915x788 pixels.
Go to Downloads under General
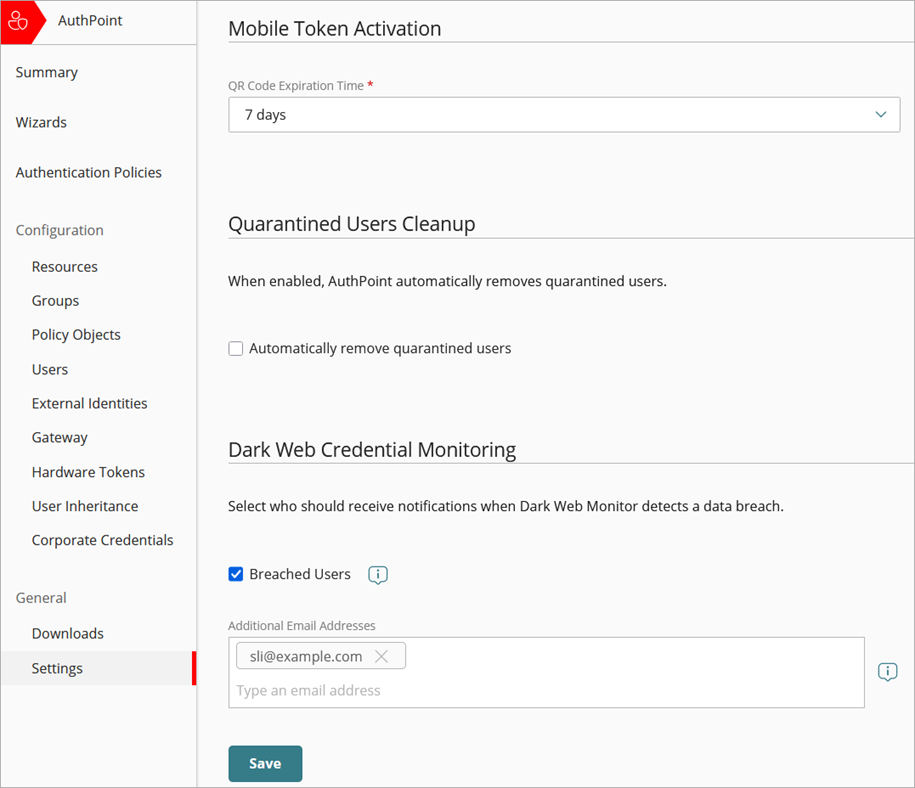[67, 634]
